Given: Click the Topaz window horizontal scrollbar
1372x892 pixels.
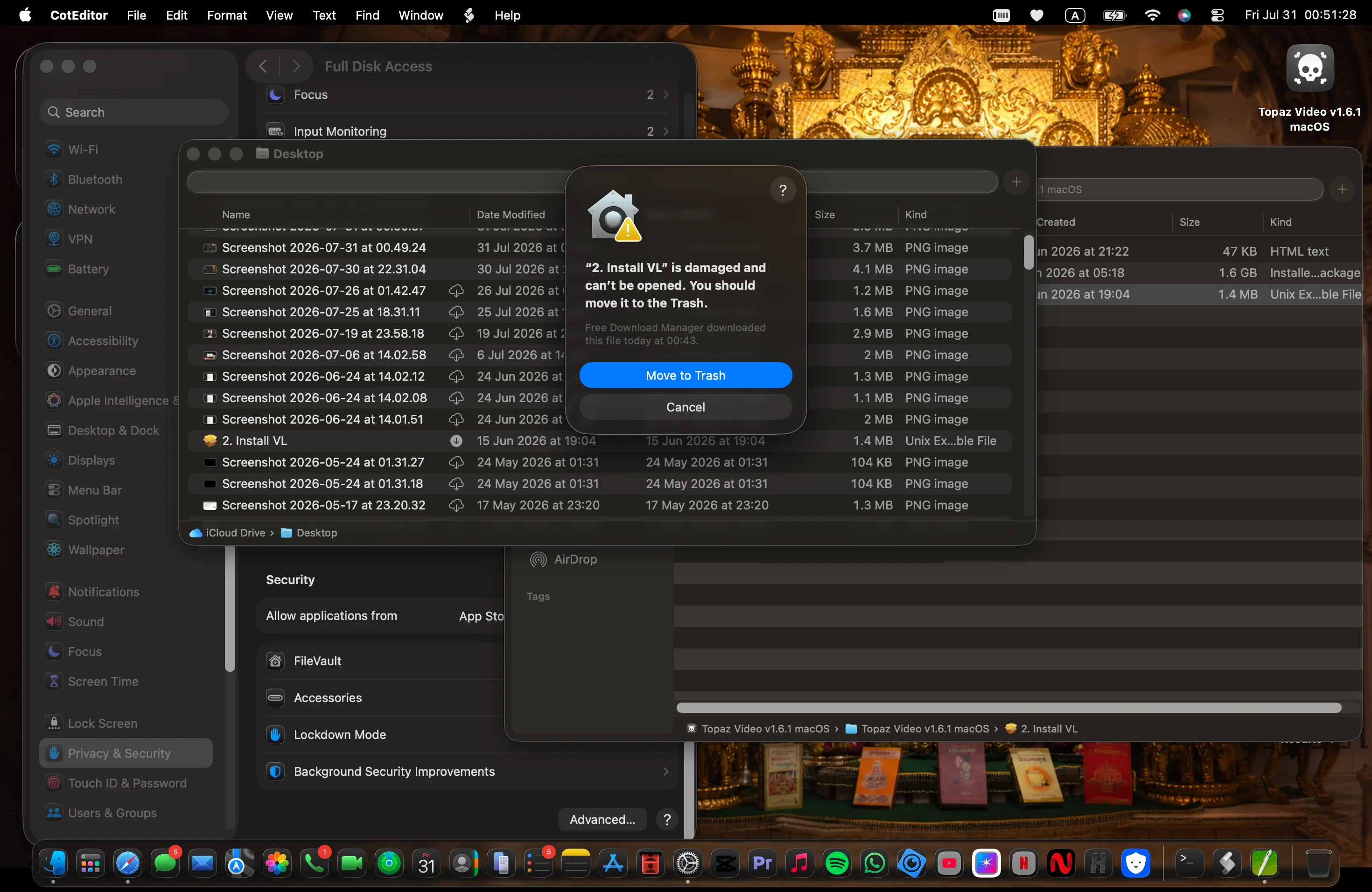Looking at the screenshot, I should pos(1008,708).
